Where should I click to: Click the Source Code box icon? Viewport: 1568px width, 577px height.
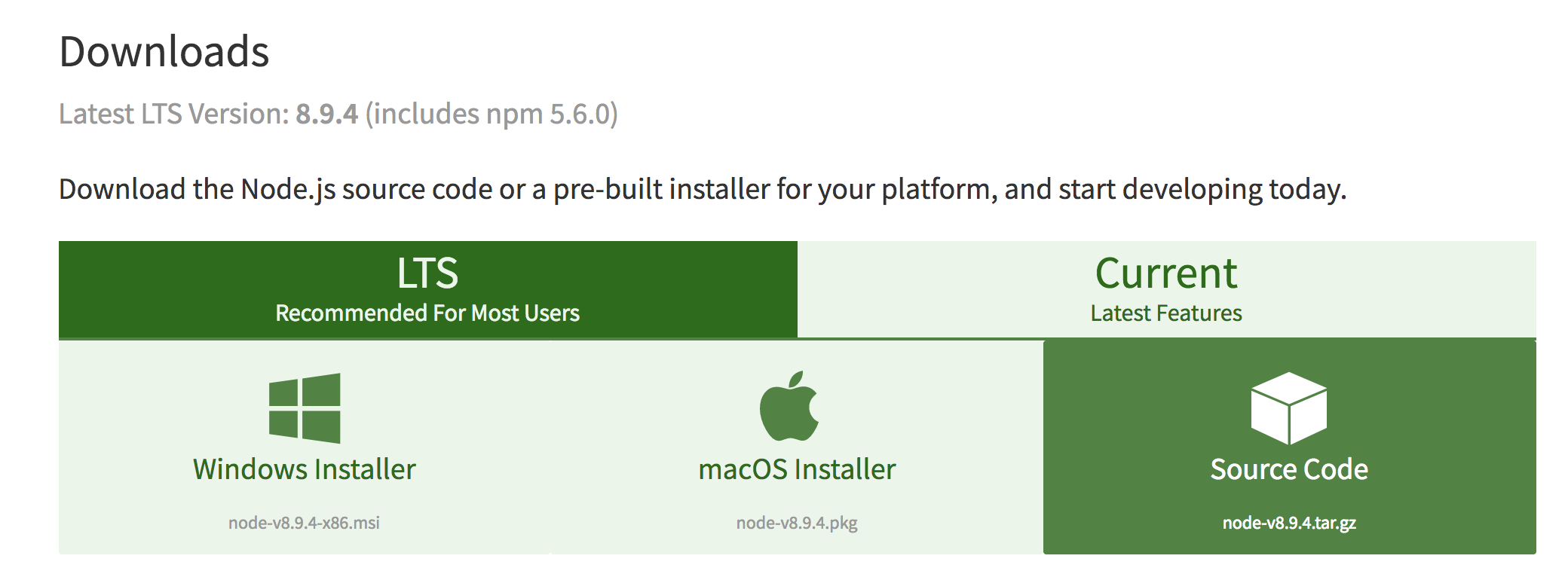[x=1289, y=408]
